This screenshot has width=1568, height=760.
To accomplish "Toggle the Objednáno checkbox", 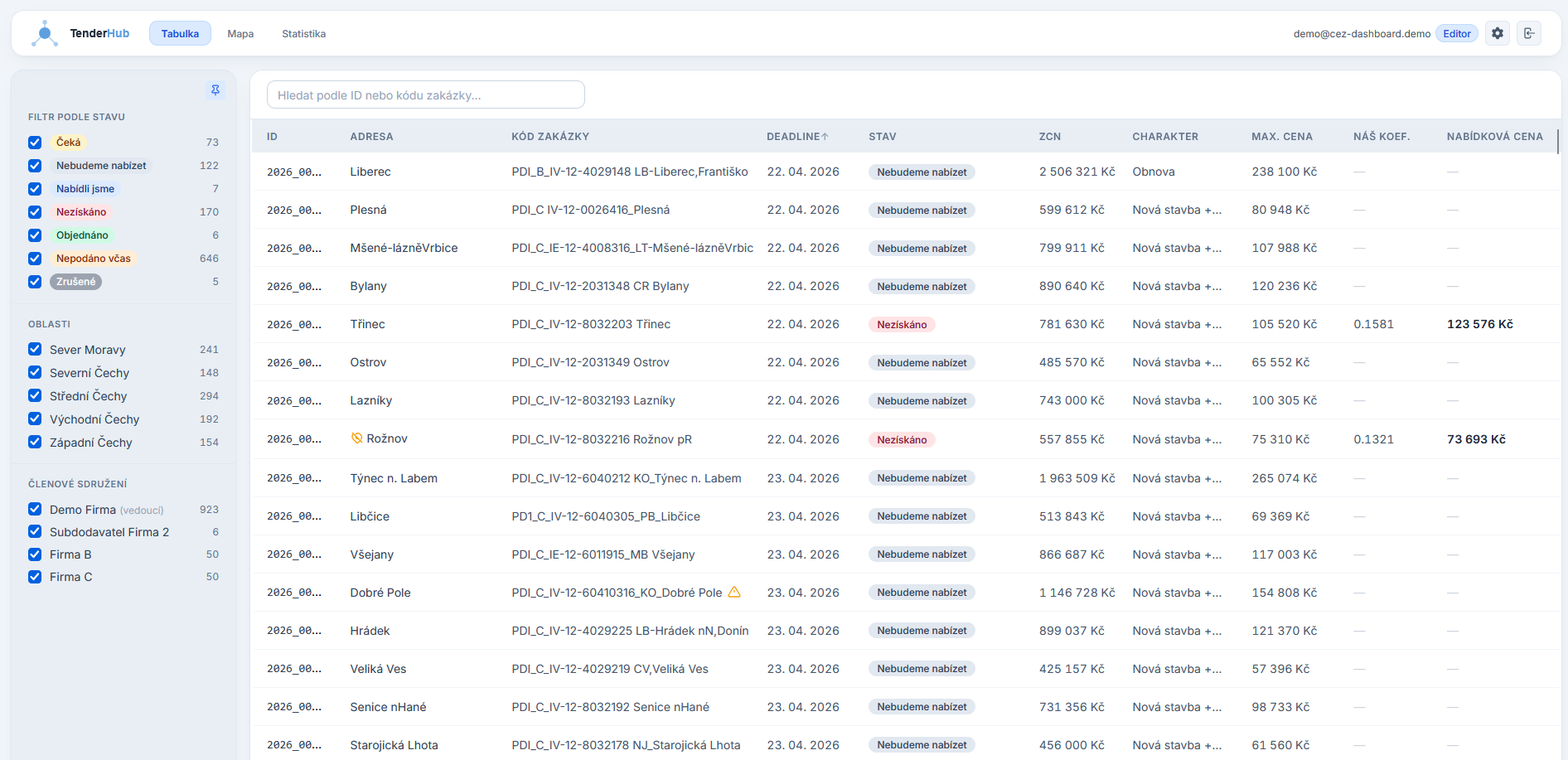I will (35, 235).
